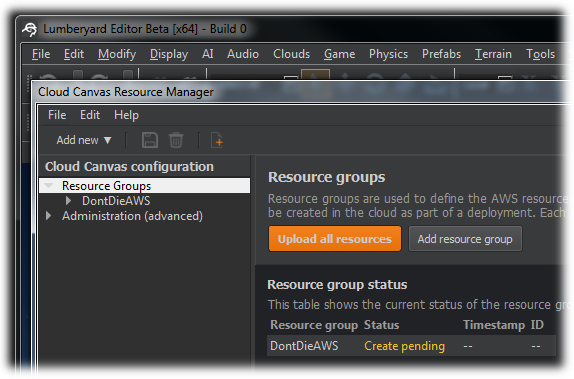Open the Add new dropdown
This screenshot has height=379, width=574.
point(83,140)
